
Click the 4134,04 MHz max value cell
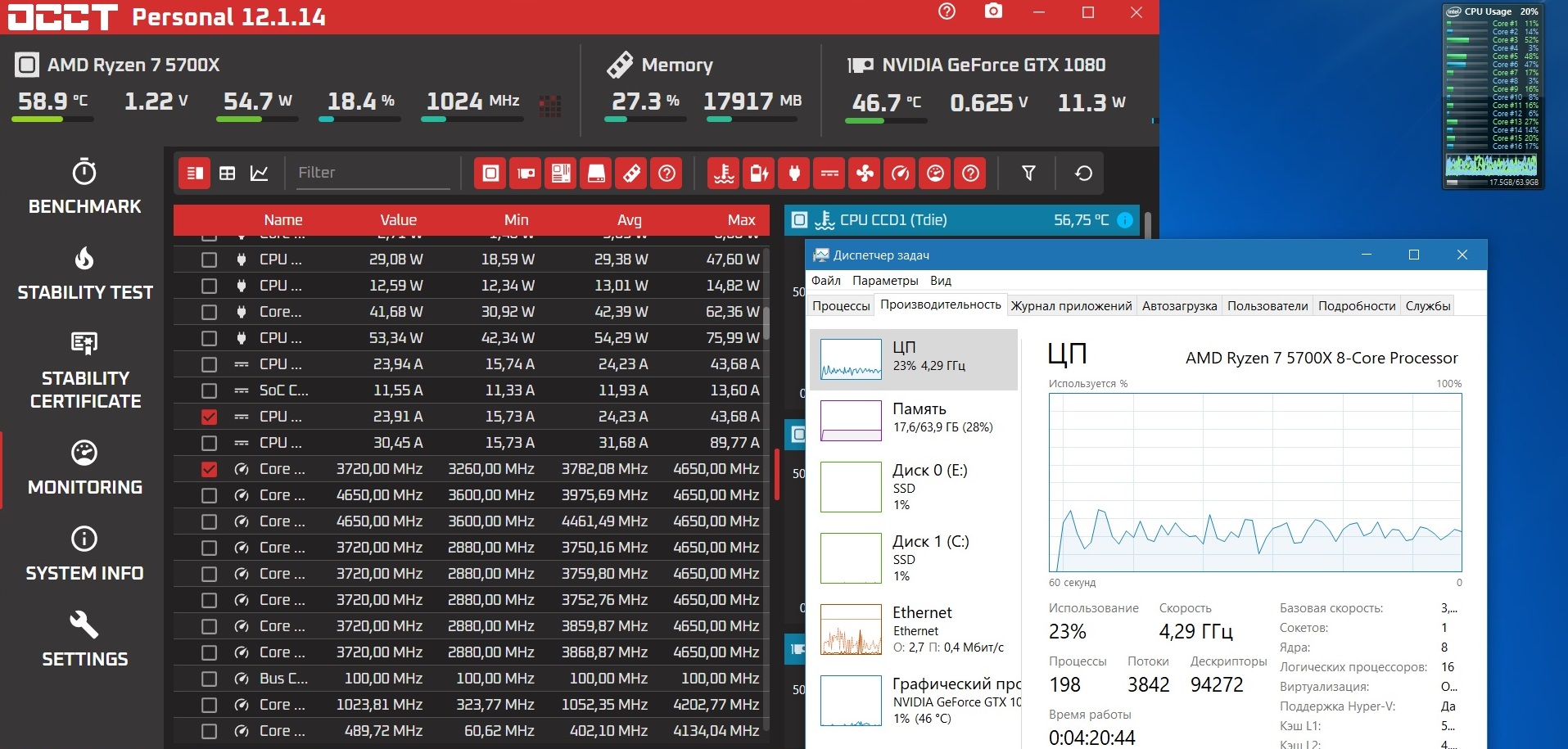[x=716, y=731]
